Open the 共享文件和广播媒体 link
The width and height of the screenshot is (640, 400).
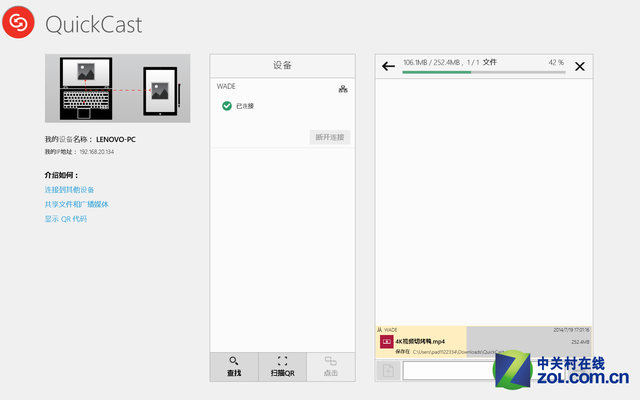[76, 204]
